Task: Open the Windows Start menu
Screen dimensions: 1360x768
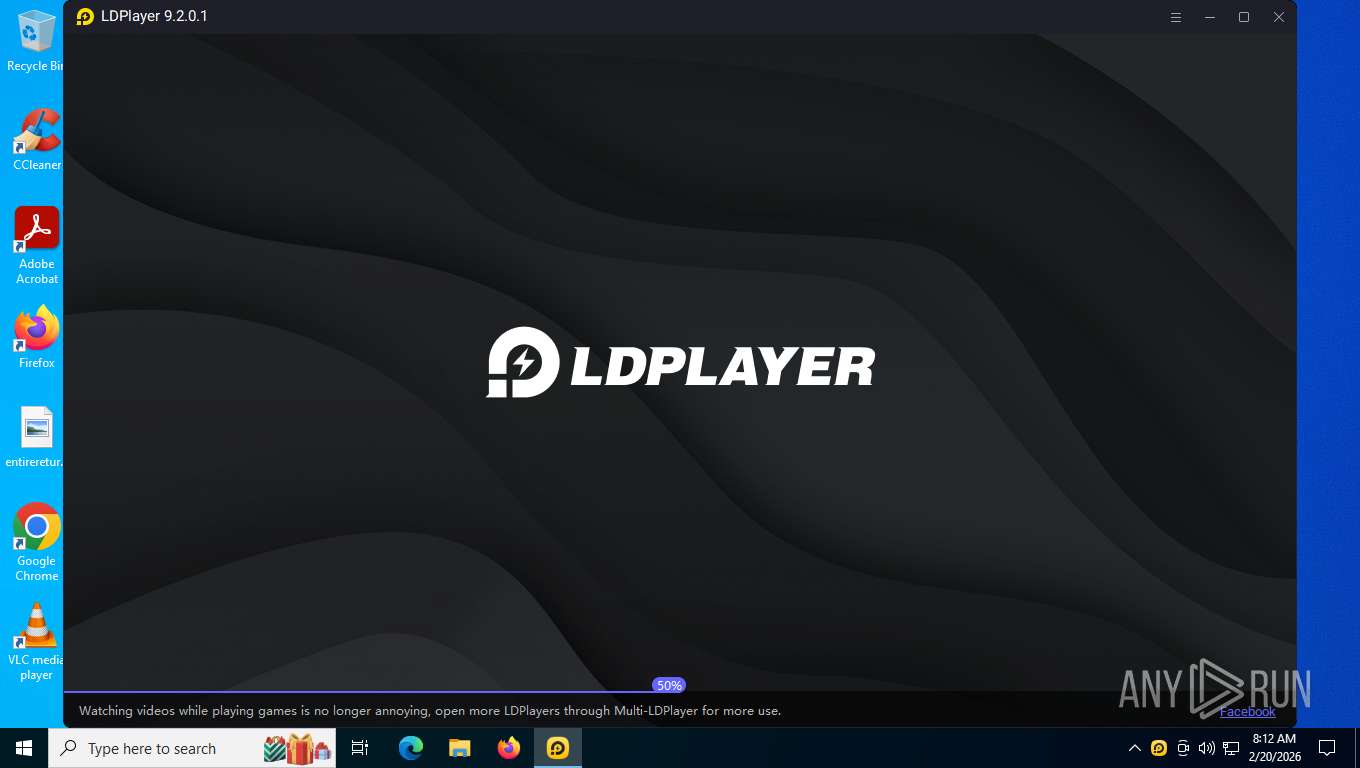Action: (24, 748)
